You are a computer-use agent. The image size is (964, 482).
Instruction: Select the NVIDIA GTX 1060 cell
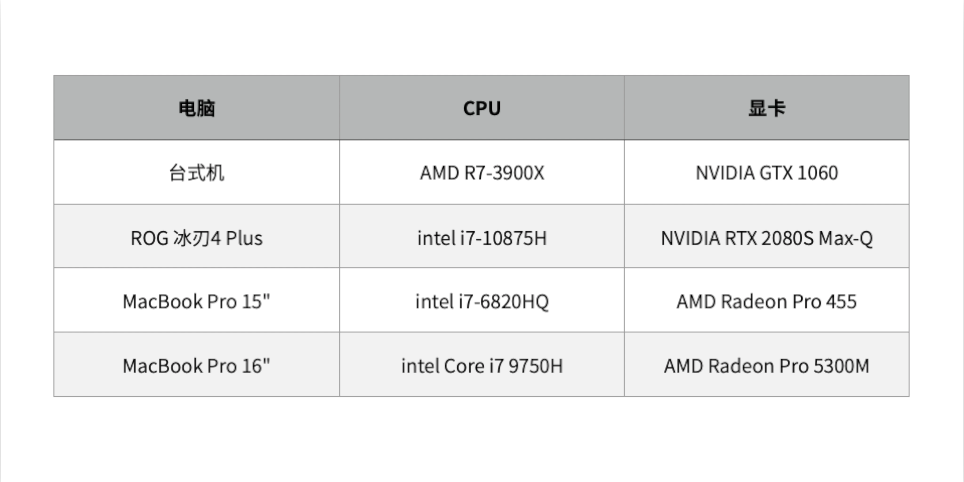[x=766, y=173]
